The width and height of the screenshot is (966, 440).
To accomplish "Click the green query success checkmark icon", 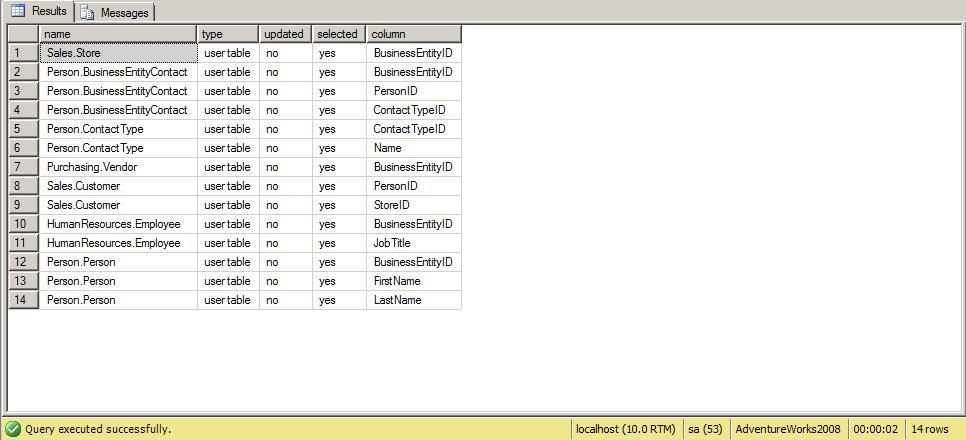I will [x=13, y=429].
